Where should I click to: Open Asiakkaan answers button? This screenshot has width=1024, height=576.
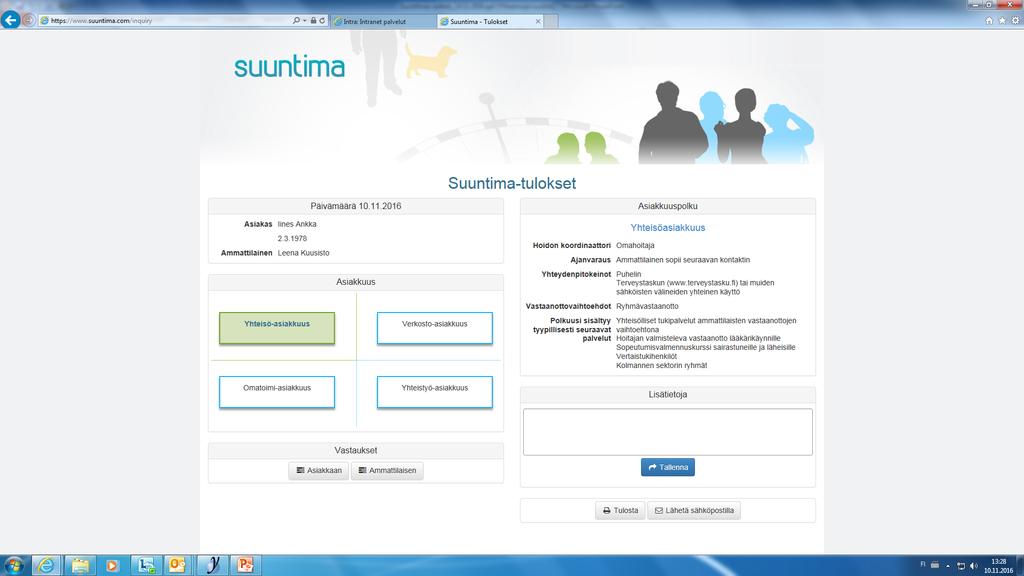point(319,470)
